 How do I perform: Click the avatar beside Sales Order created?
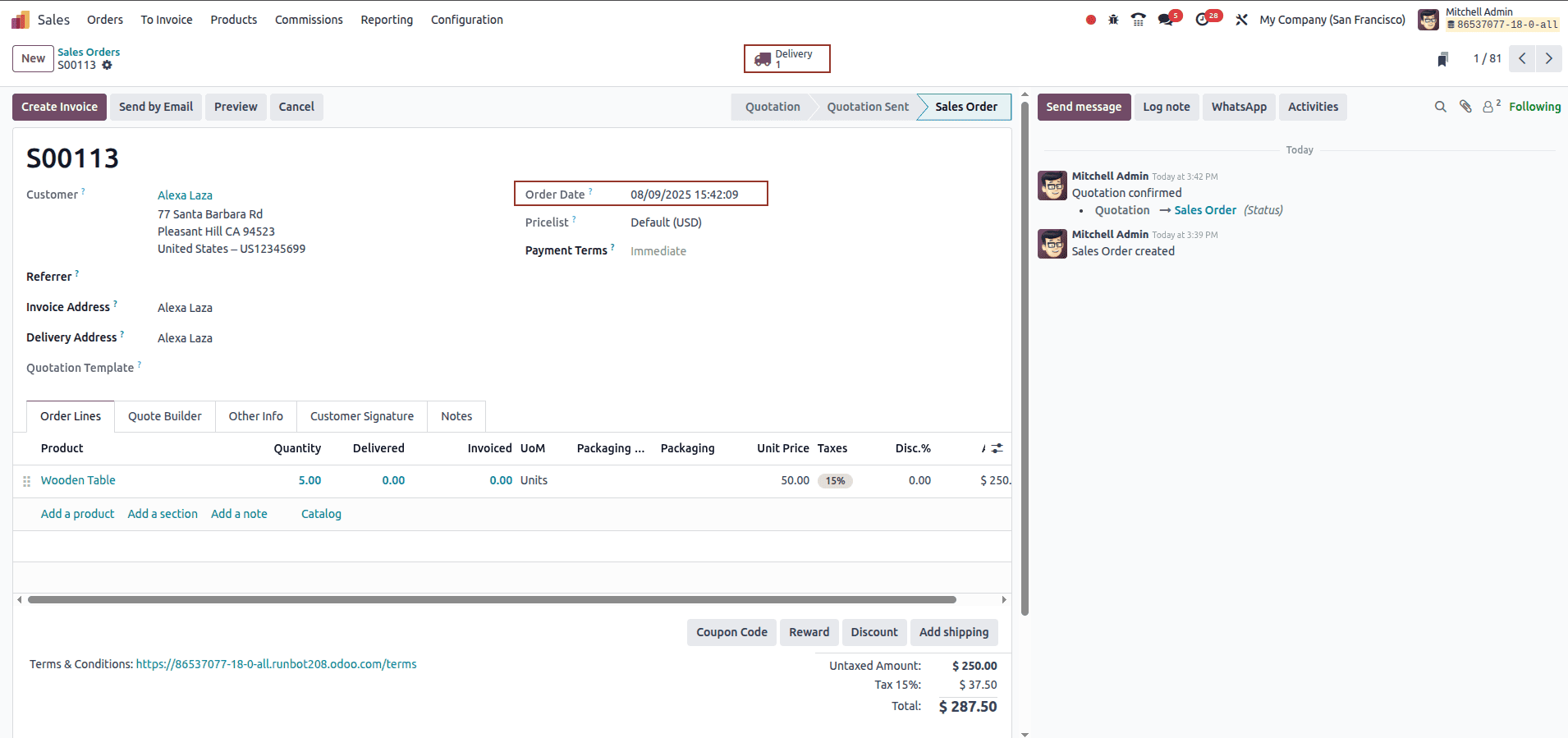pos(1052,244)
